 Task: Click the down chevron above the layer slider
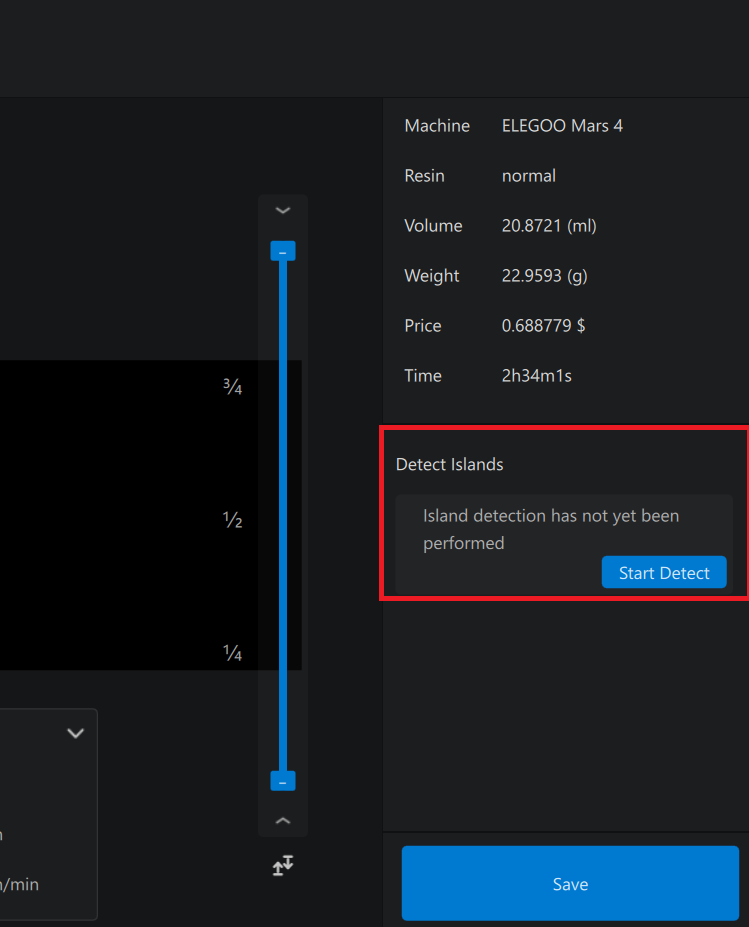pyautogui.click(x=283, y=211)
